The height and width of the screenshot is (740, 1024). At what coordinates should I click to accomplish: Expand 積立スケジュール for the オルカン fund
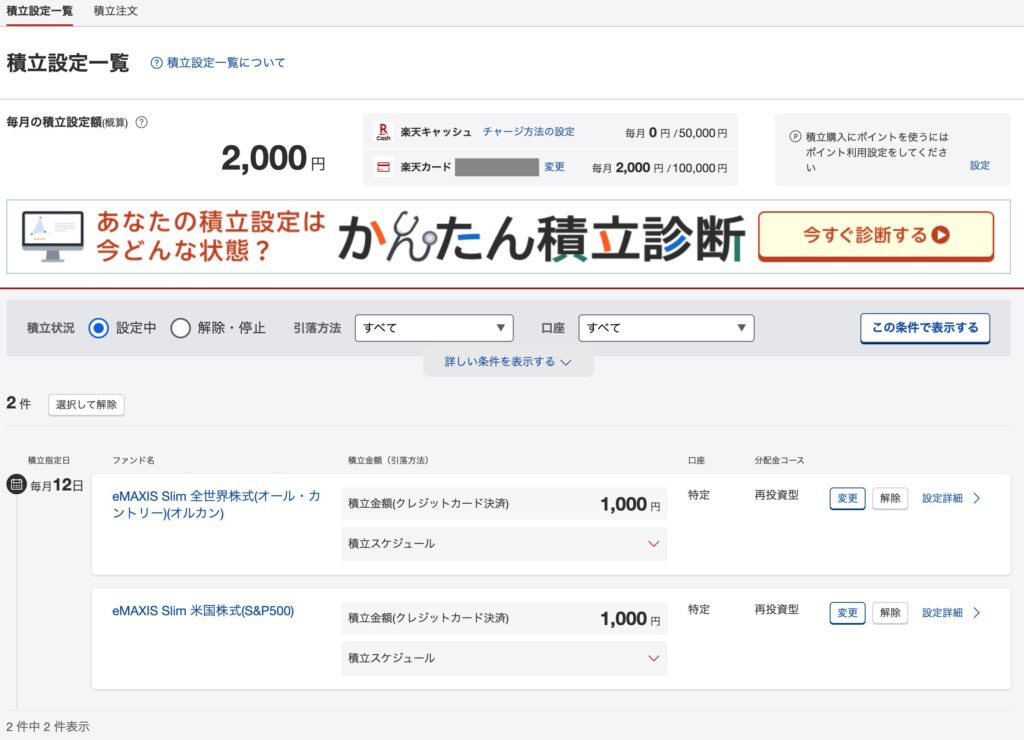[653, 544]
